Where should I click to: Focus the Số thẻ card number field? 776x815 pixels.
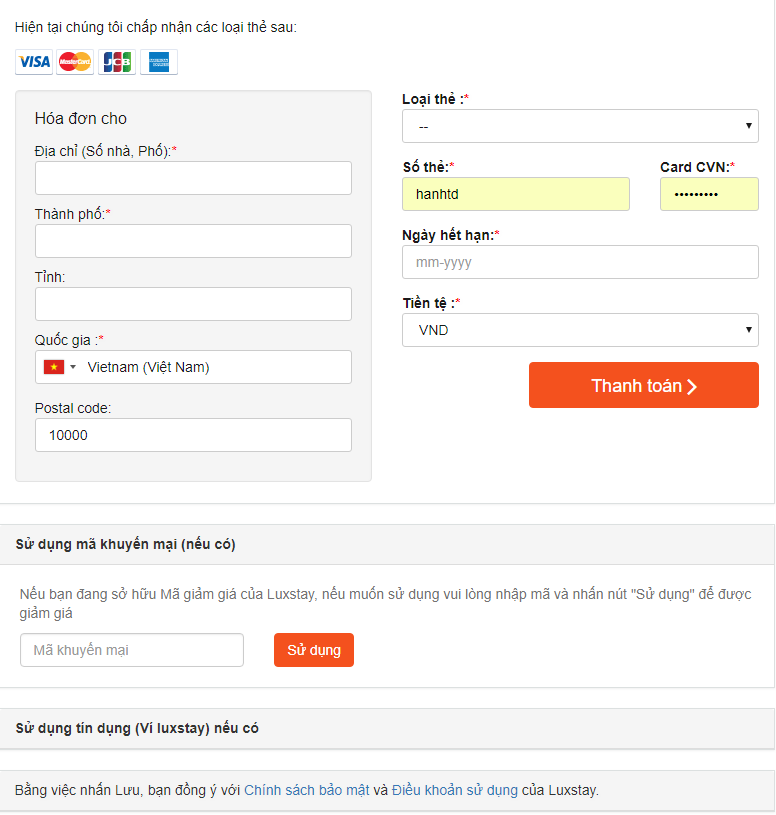pos(516,194)
